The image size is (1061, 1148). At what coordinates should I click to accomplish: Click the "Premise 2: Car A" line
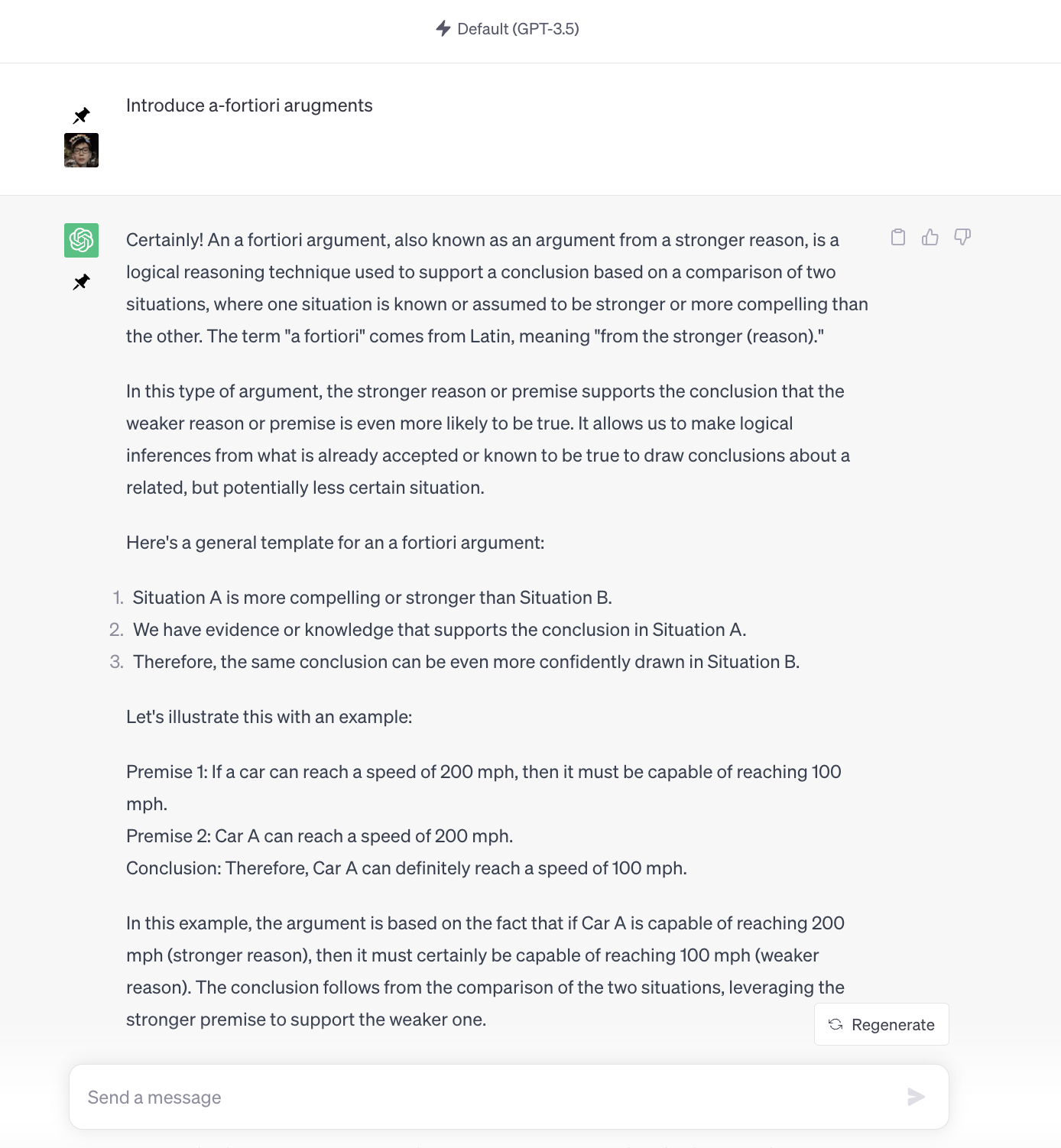[320, 836]
